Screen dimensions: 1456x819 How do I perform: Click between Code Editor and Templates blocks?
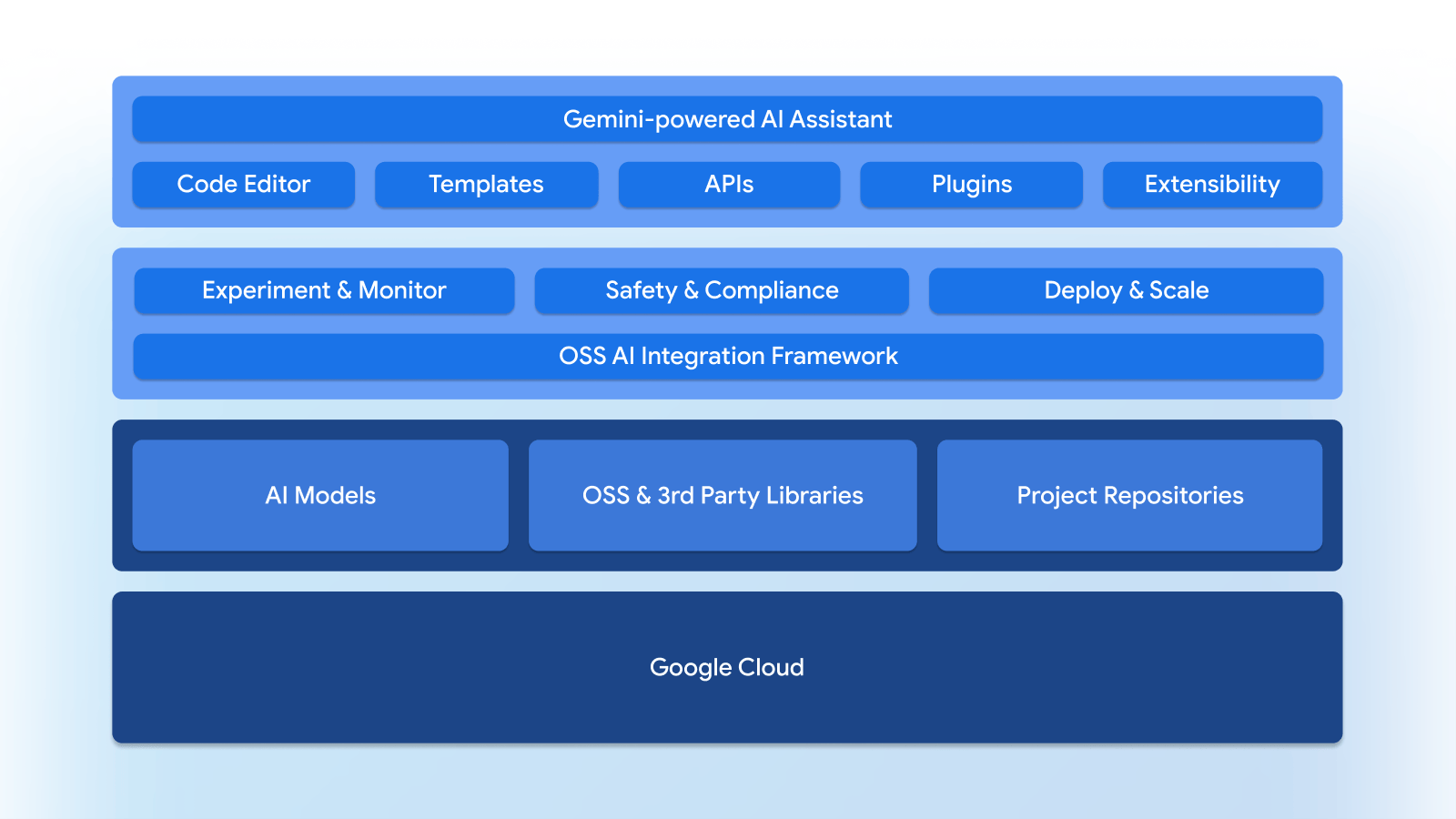(x=364, y=185)
